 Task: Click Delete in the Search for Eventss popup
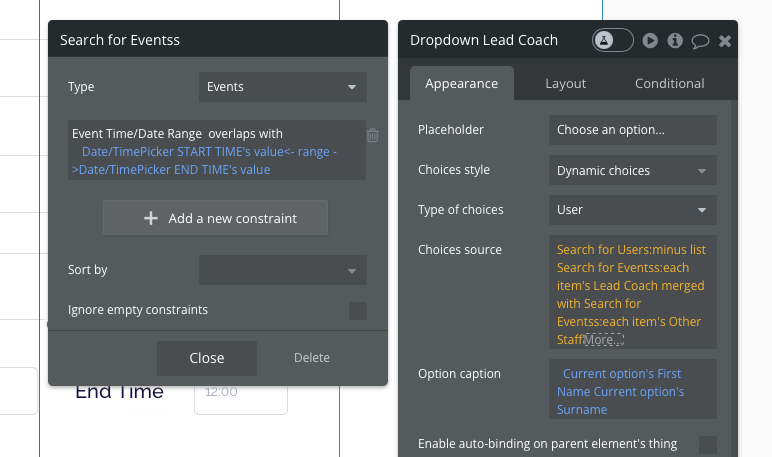click(312, 358)
